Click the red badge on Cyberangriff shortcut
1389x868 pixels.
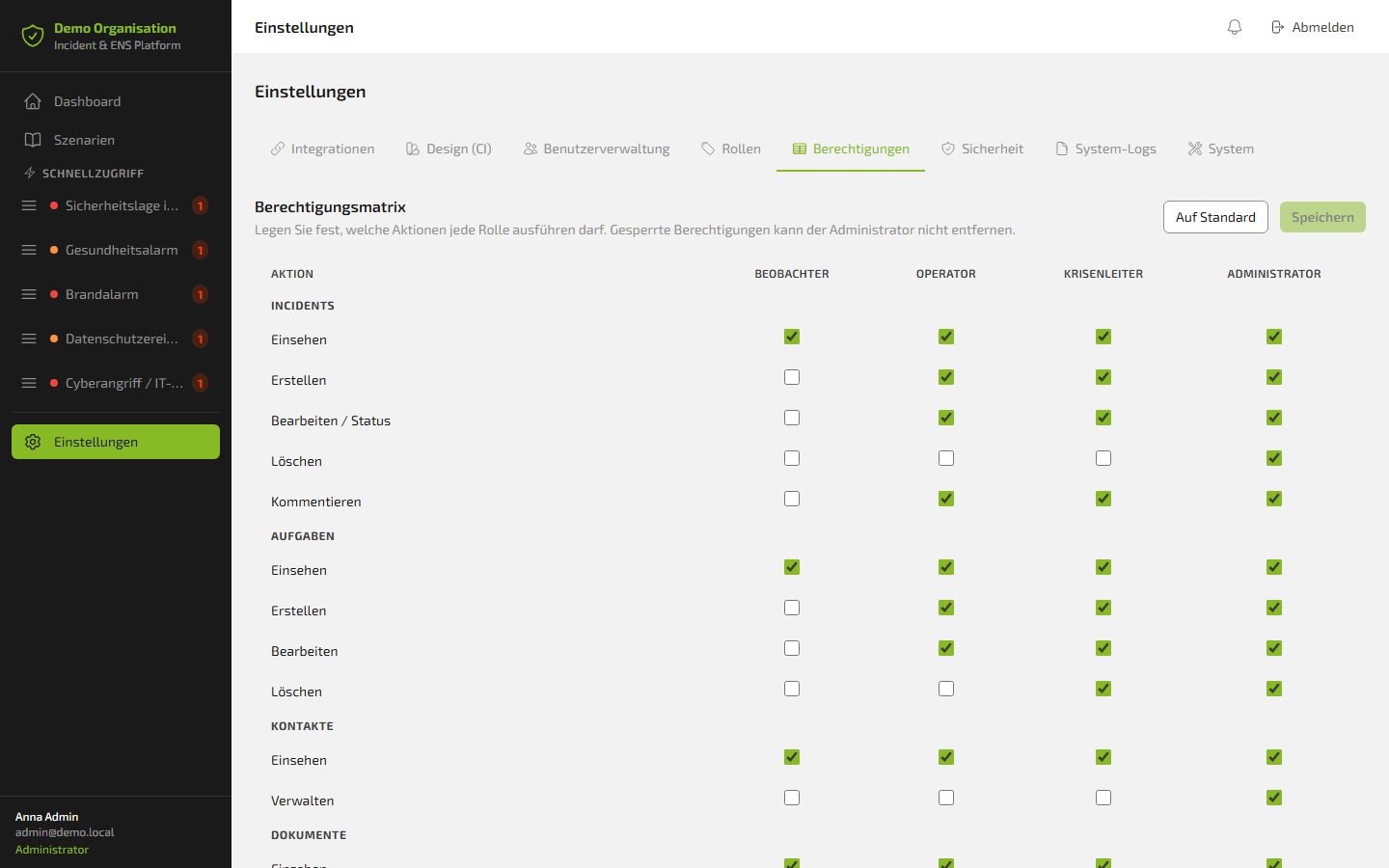tap(200, 383)
